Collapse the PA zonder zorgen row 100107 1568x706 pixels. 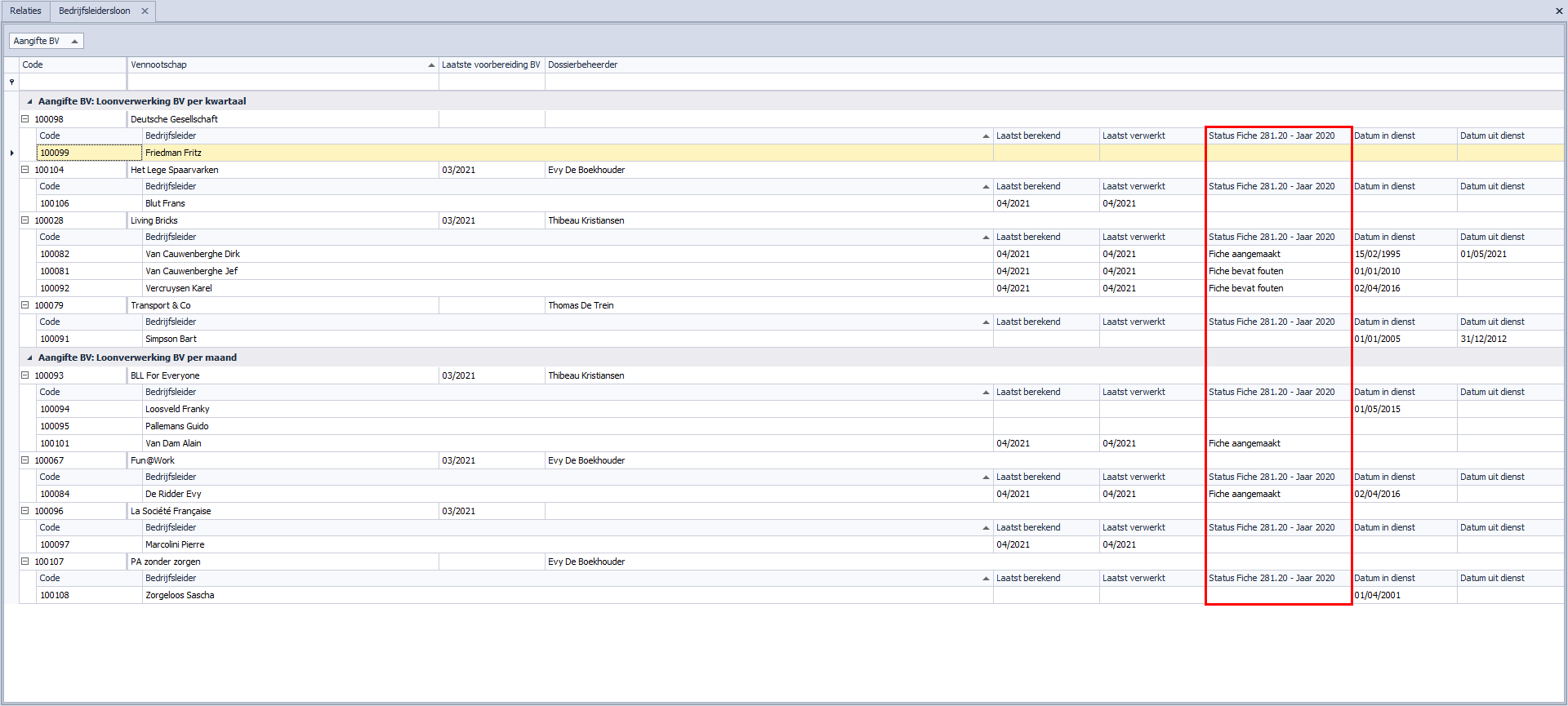pyautogui.click(x=25, y=562)
